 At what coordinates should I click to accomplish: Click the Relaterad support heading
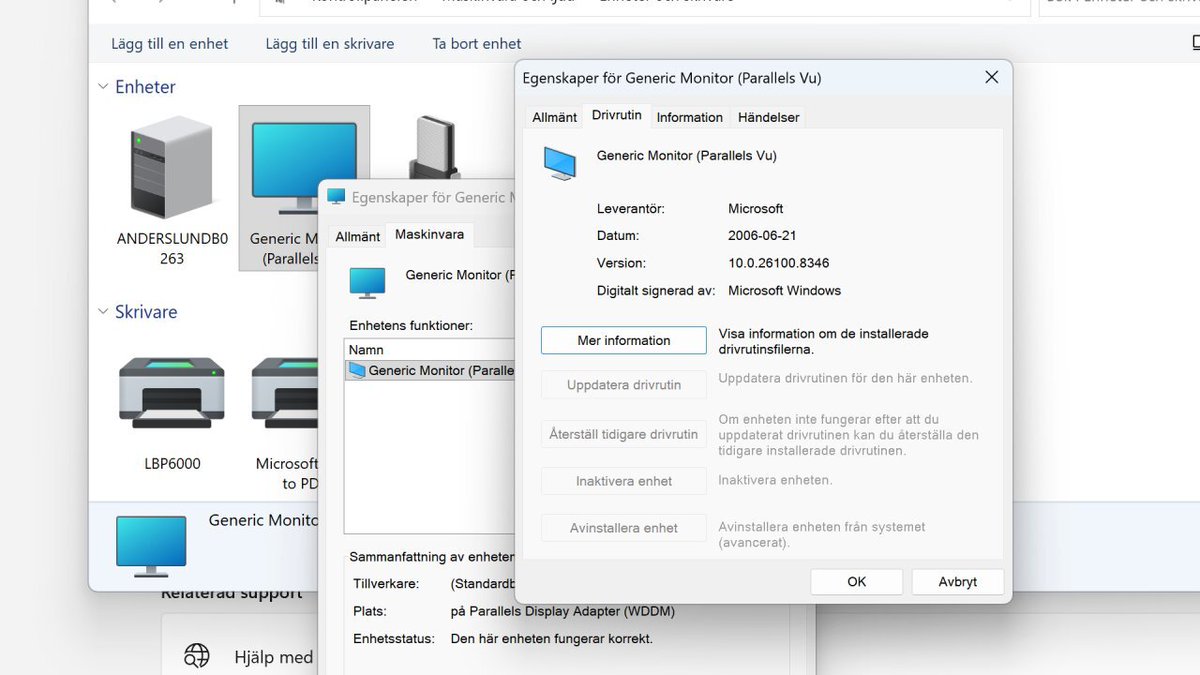pyautogui.click(x=232, y=593)
